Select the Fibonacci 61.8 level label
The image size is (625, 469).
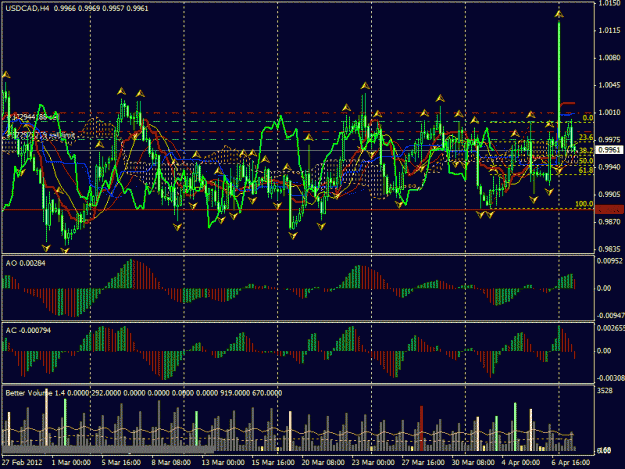pos(586,171)
